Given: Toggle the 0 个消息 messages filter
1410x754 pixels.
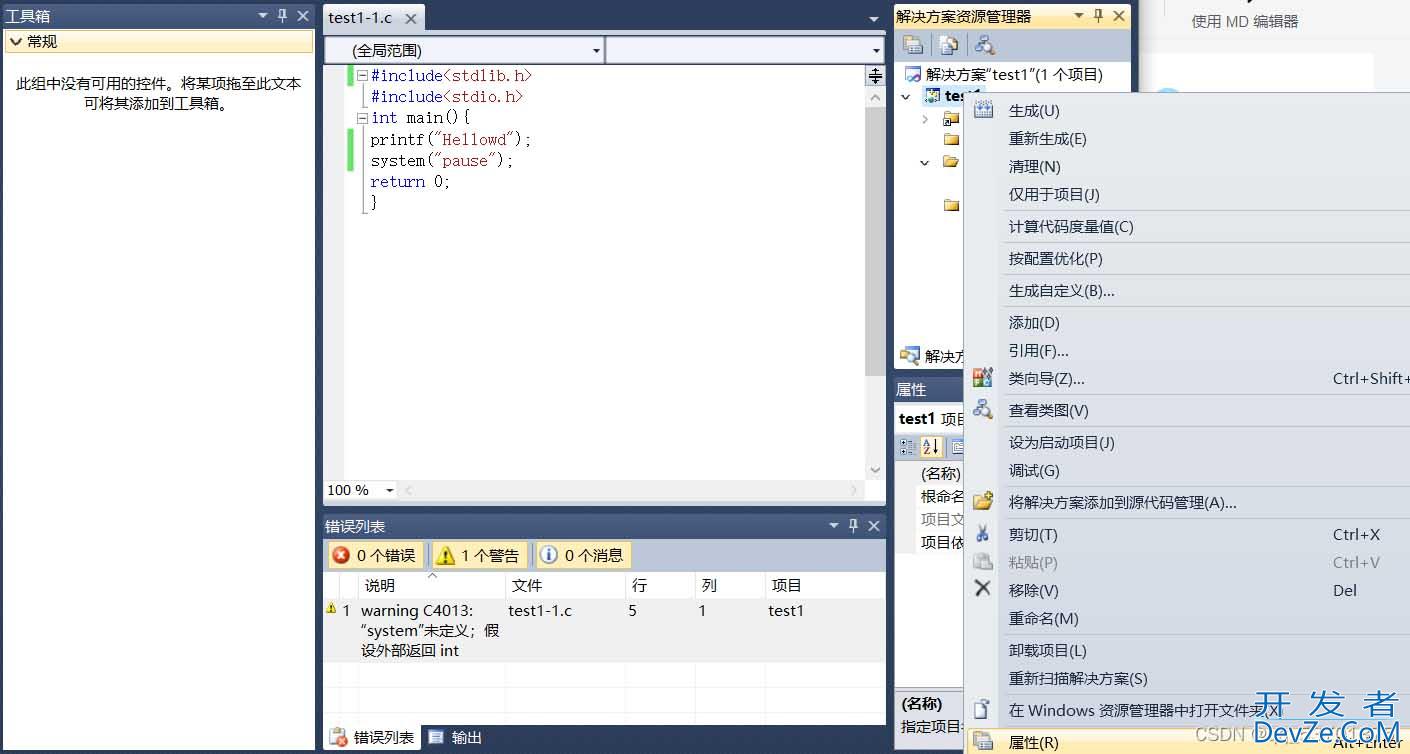Looking at the screenshot, I should tap(582, 555).
